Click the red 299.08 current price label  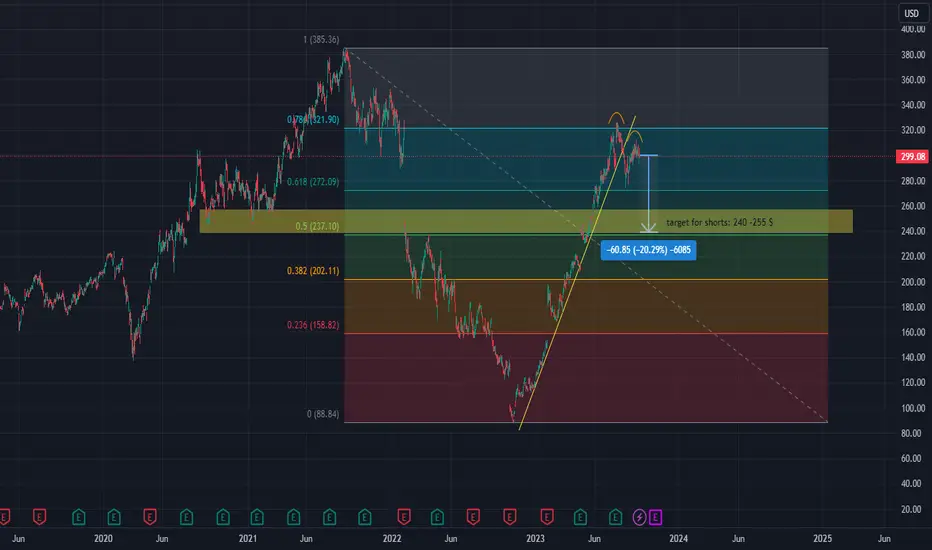[912, 156]
